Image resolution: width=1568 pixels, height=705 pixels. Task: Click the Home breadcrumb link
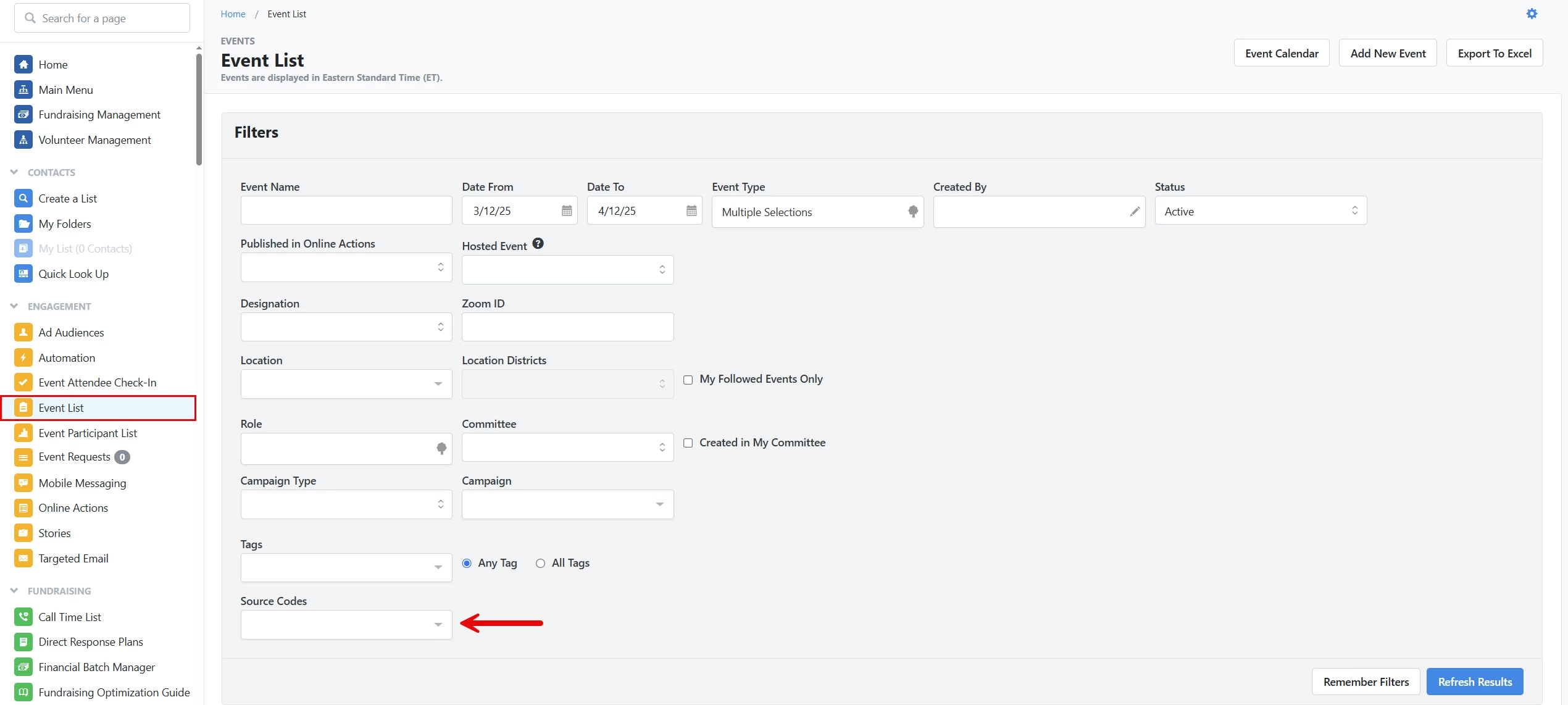233,14
